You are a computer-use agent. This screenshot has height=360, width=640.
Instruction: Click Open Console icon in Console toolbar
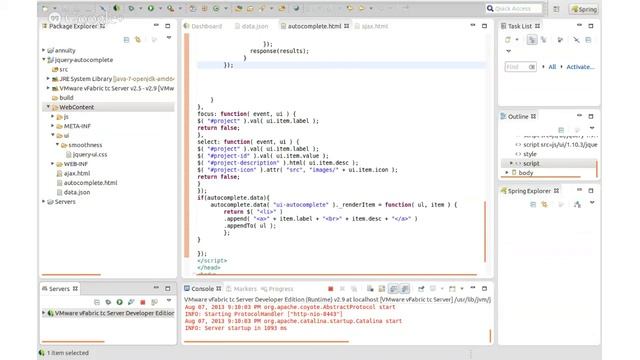click(452, 289)
